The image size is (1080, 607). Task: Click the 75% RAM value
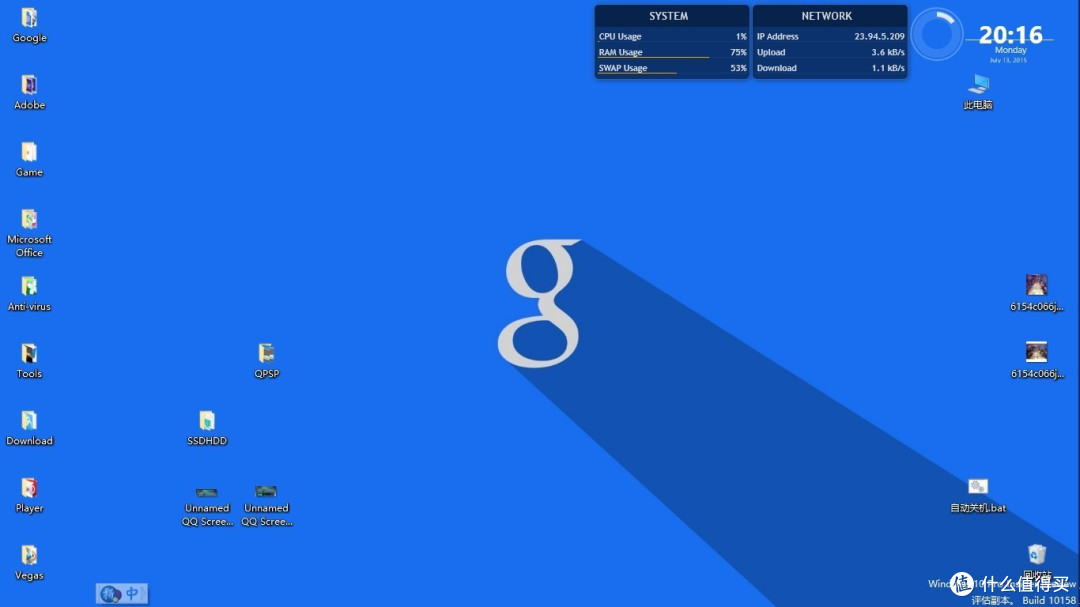tap(738, 52)
